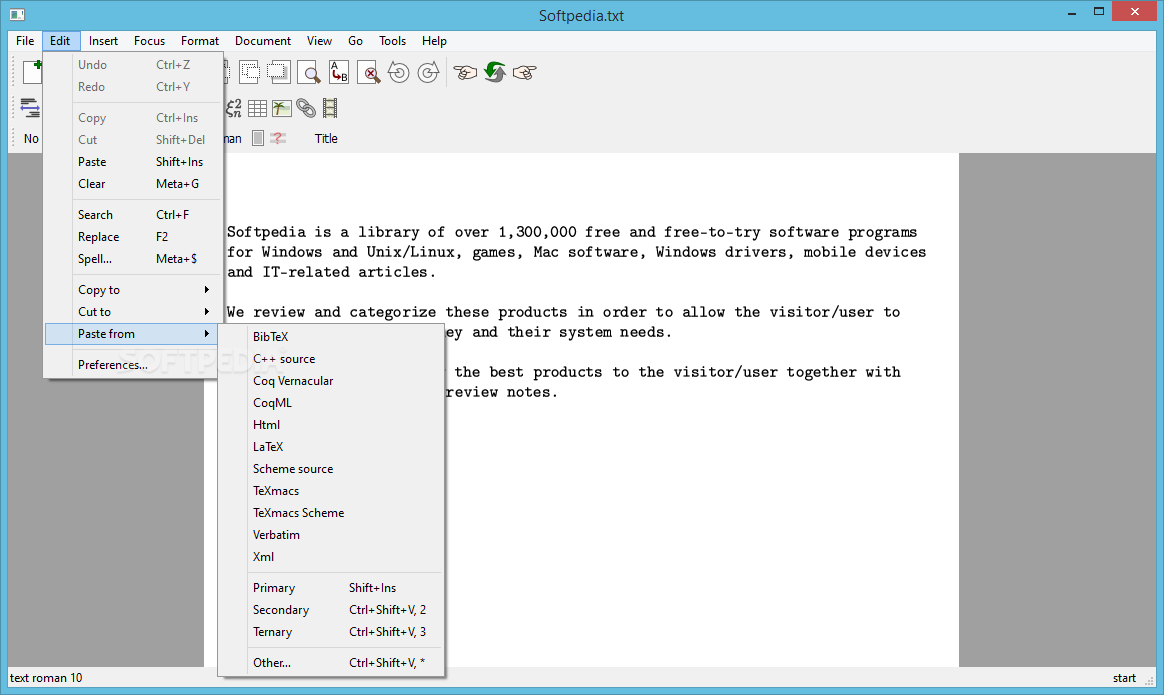Screen dimensions: 1164x695
Task: Click the right-pointing hand Forward icon
Action: tap(524, 72)
